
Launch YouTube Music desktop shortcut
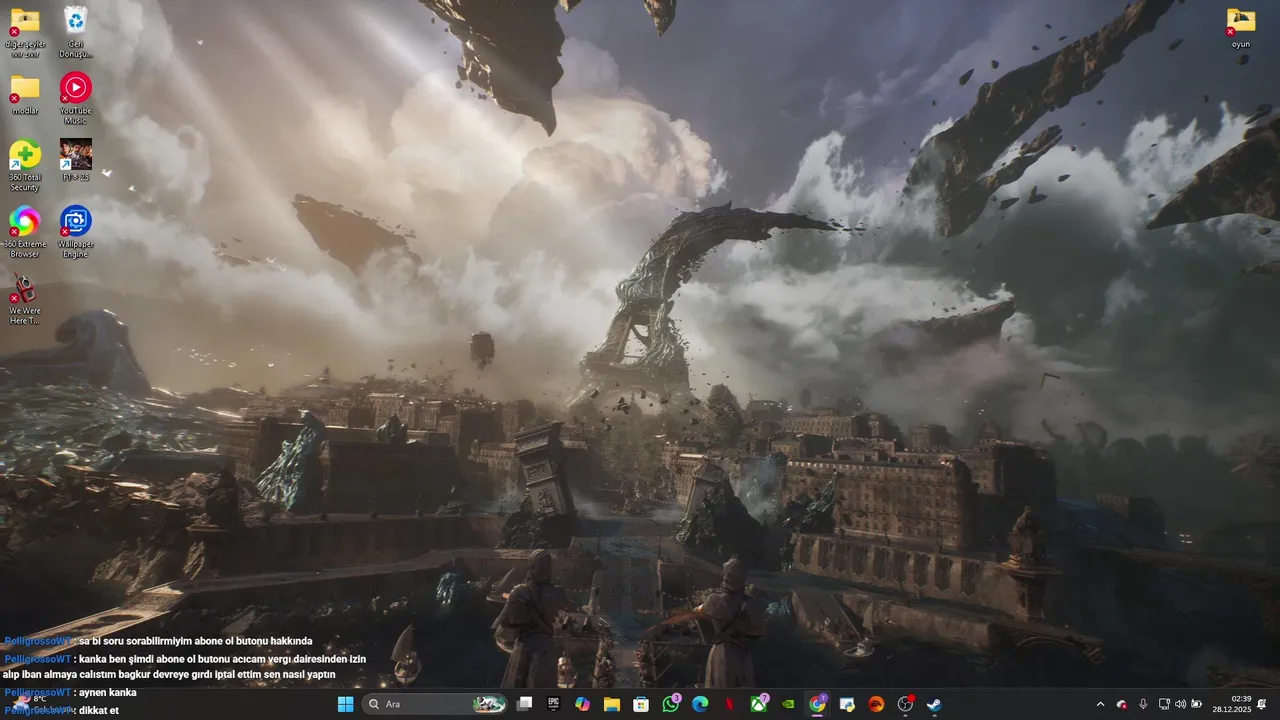[75, 97]
